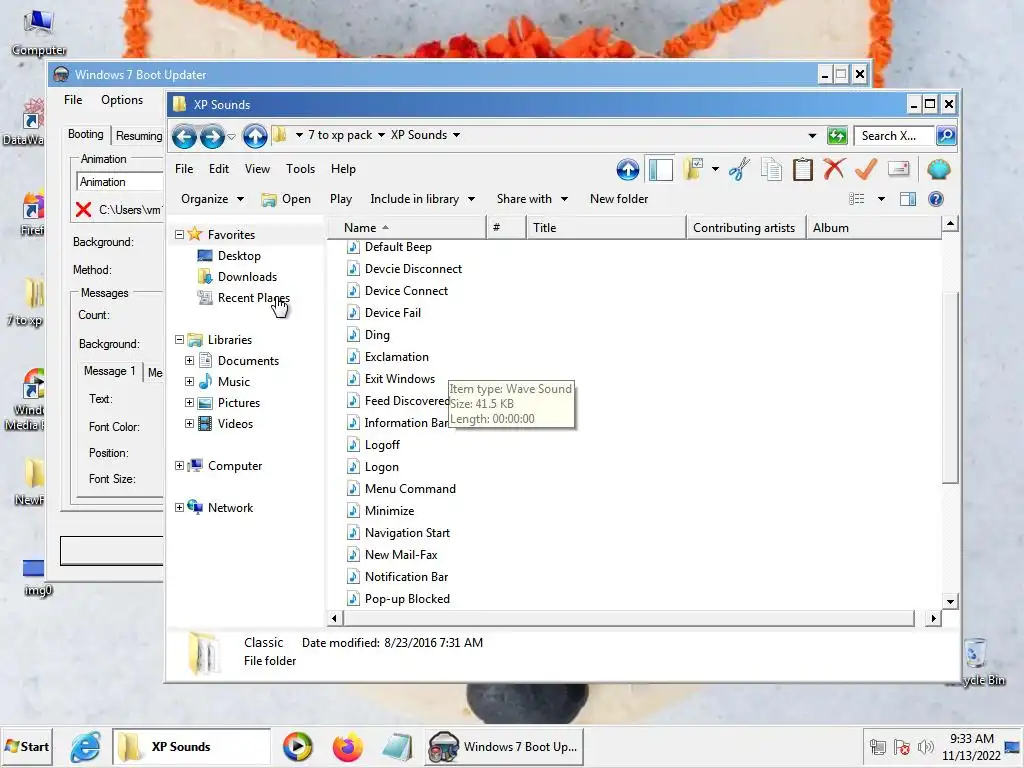Image resolution: width=1024 pixels, height=768 pixels.
Task: Click the notepad icon on the taskbar
Action: [x=397, y=747]
